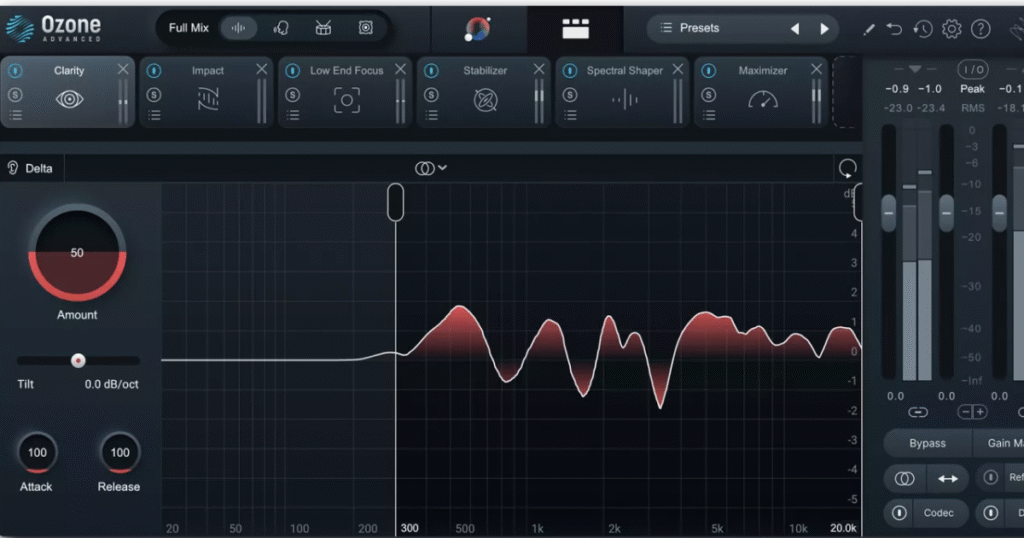Toggle the Impact module power button
This screenshot has width=1024, height=538.
(153, 70)
